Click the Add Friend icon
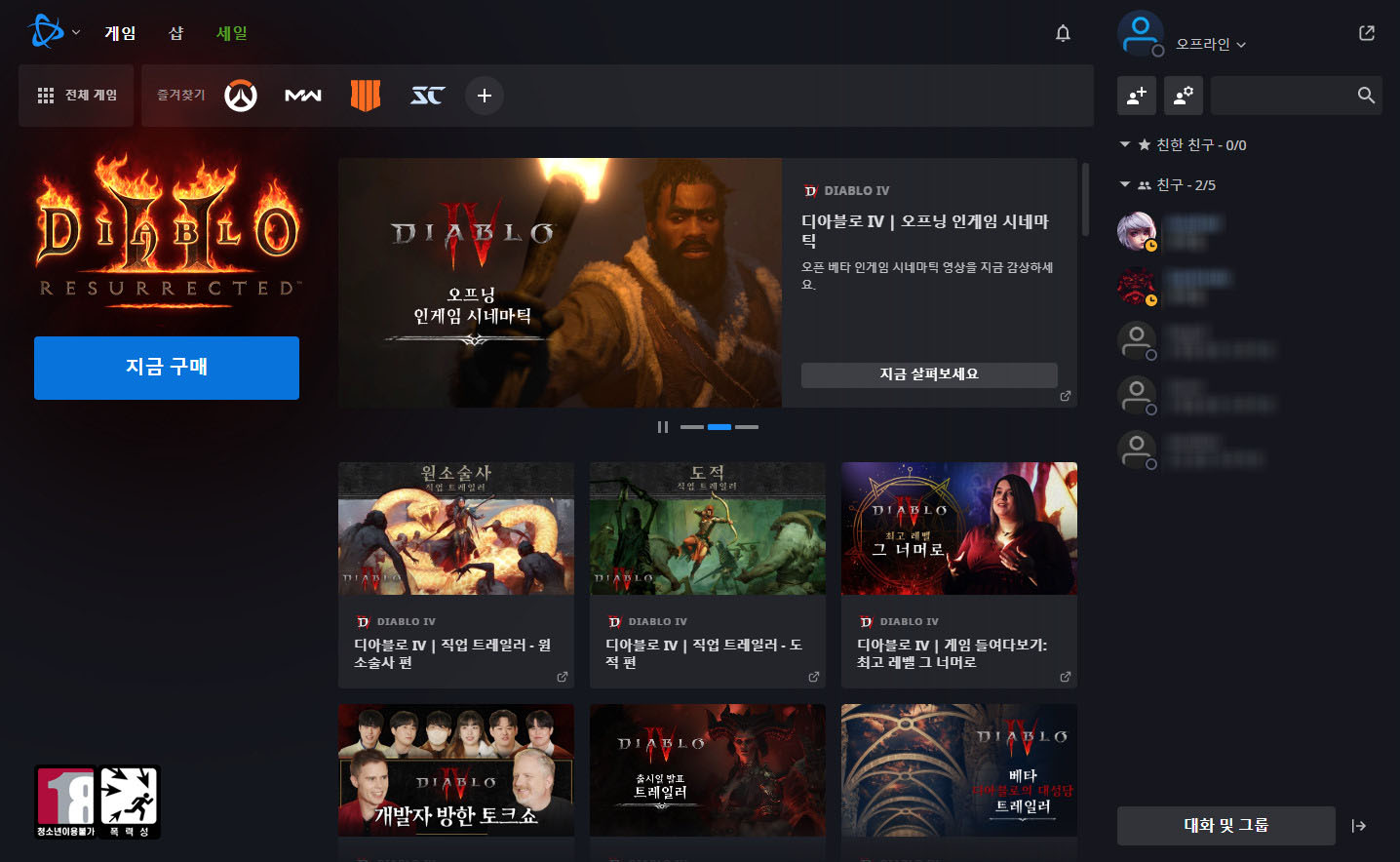 click(x=1137, y=96)
